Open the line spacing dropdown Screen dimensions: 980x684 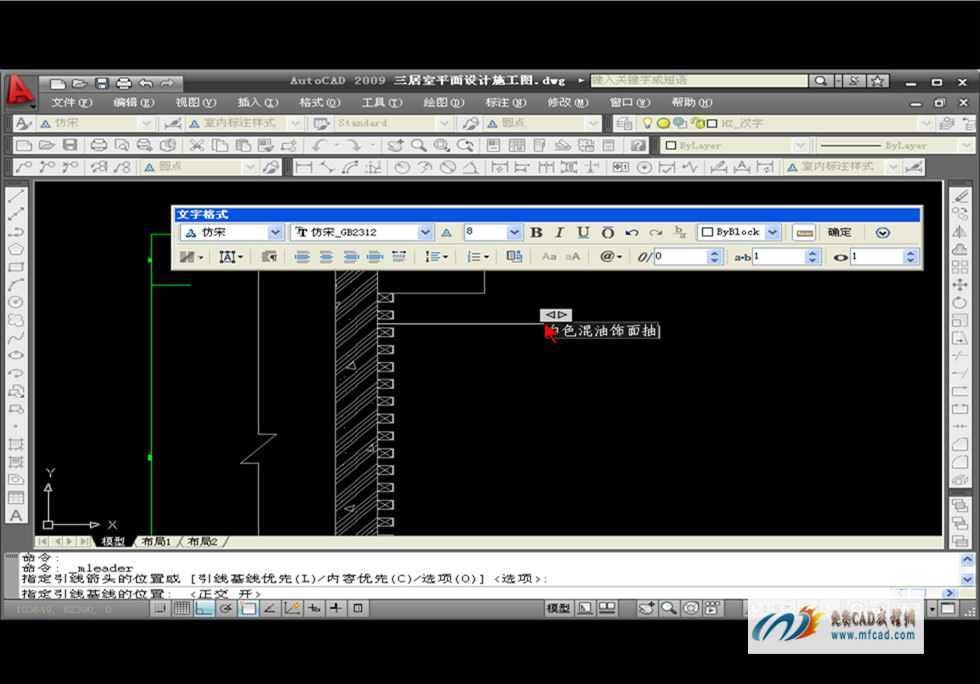pos(436,257)
